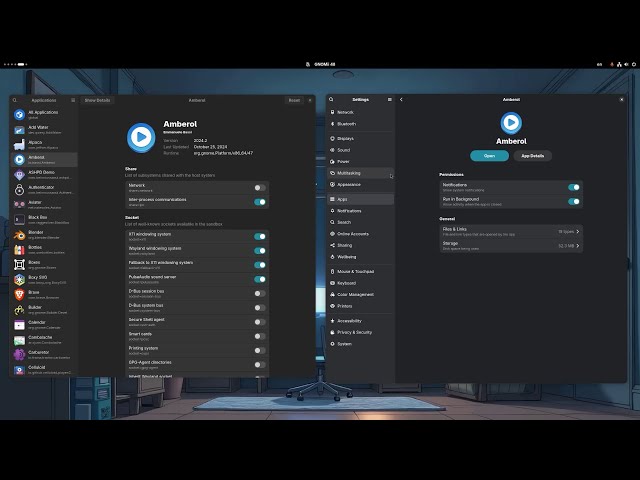The height and width of the screenshot is (480, 640).
Task: Select the Builder app icon
Action: coord(19,310)
